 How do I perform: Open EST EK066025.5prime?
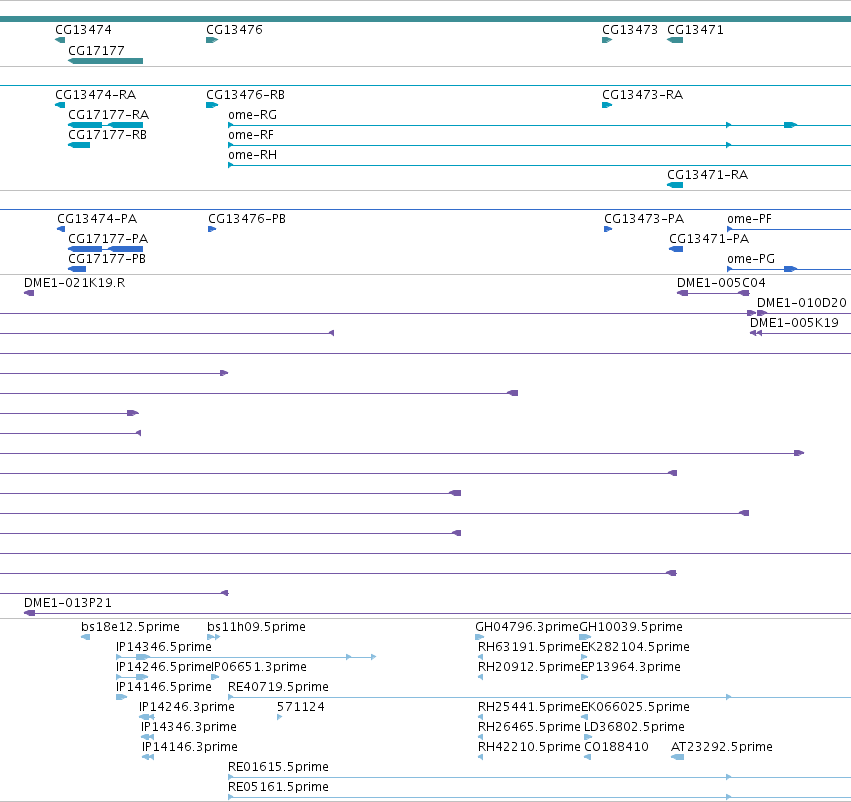(x=636, y=708)
